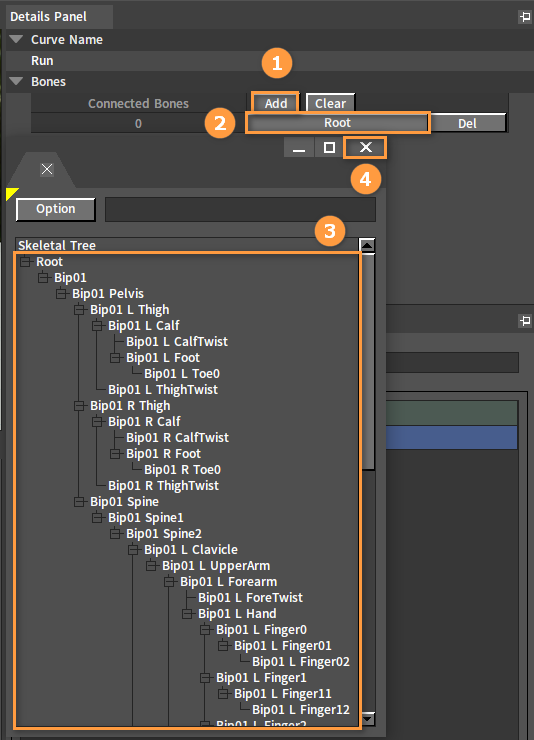This screenshot has width=534, height=740.
Task: Collapse the Bip01 L Finger11 node
Action: [223, 694]
